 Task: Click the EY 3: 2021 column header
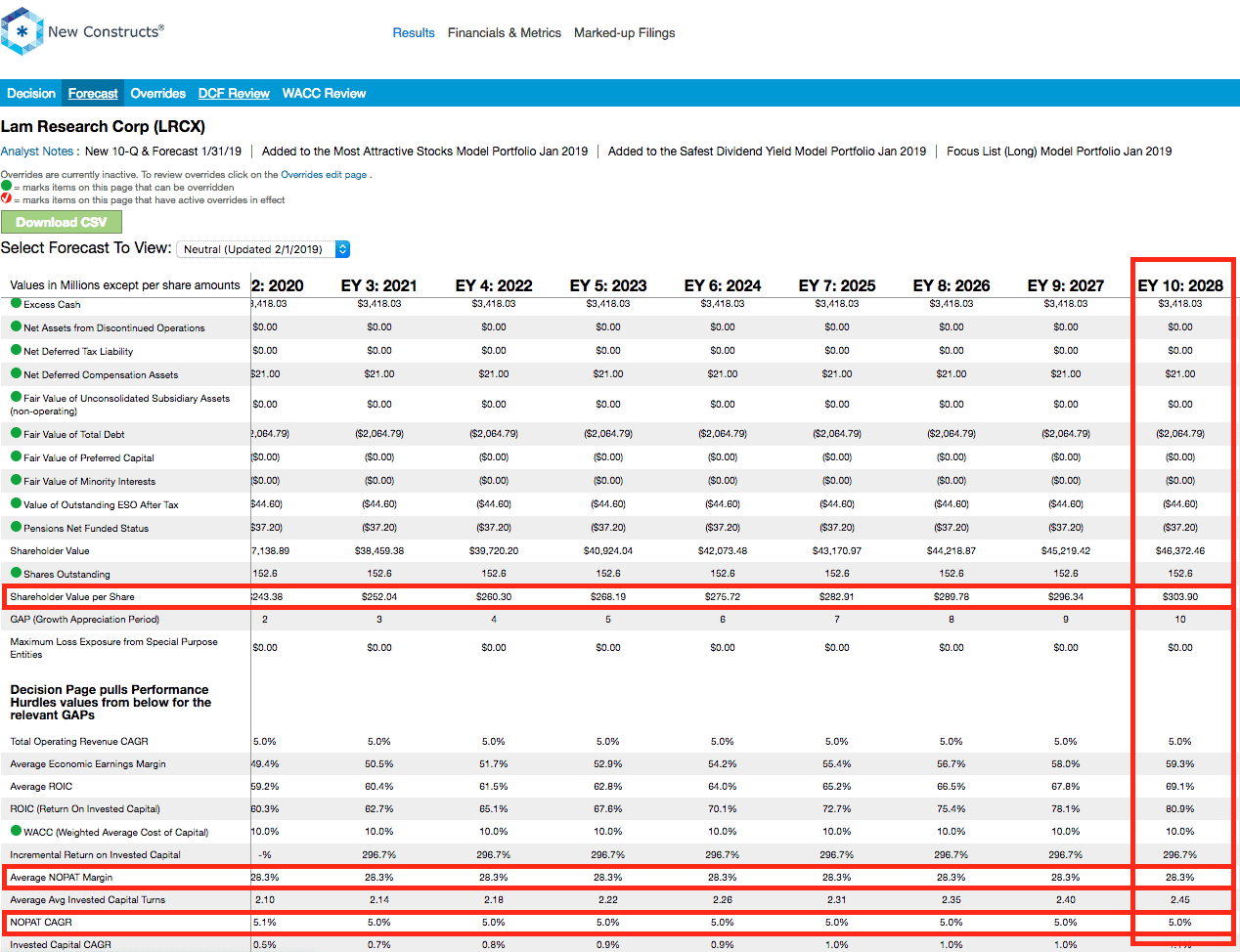point(379,285)
